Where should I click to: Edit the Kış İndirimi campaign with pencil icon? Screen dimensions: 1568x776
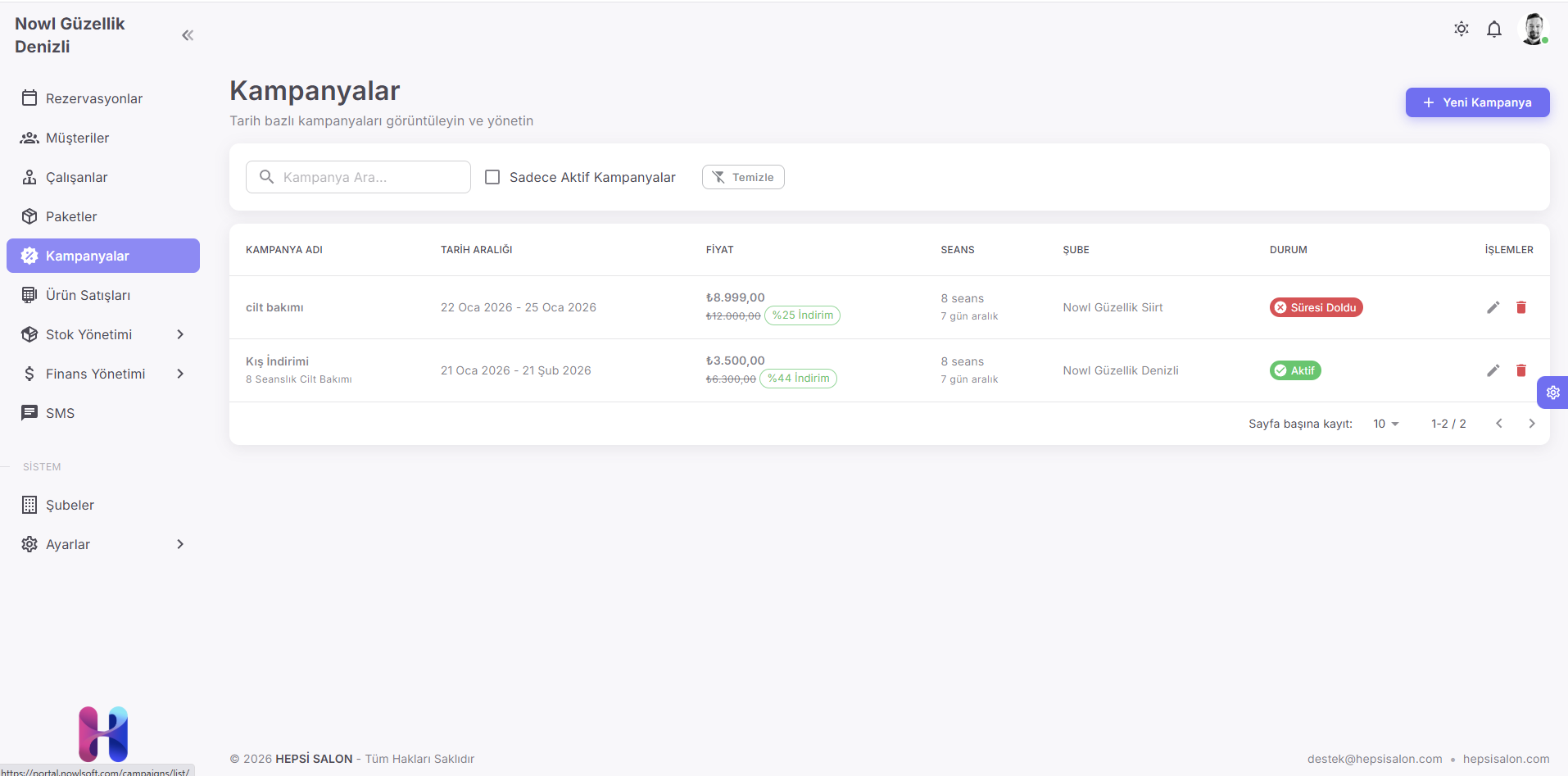[x=1493, y=370]
